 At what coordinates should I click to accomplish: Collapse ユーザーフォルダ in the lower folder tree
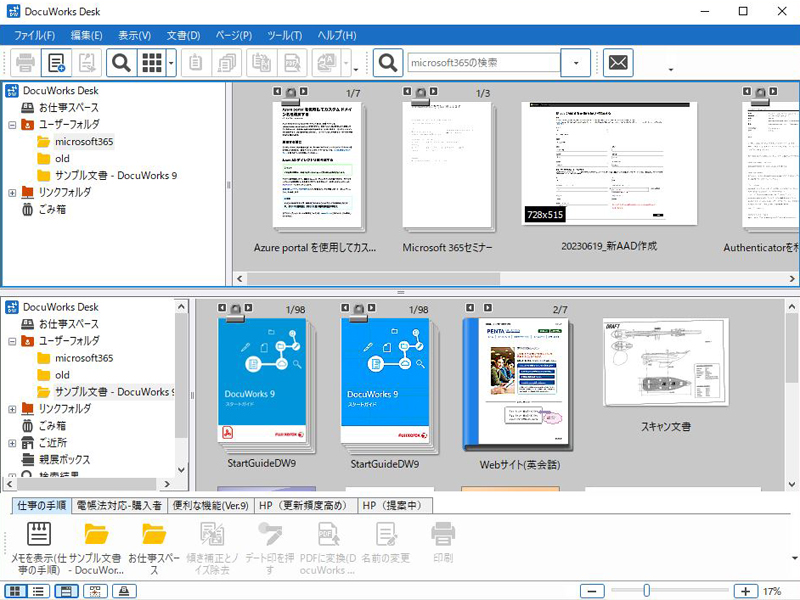[x=12, y=341]
